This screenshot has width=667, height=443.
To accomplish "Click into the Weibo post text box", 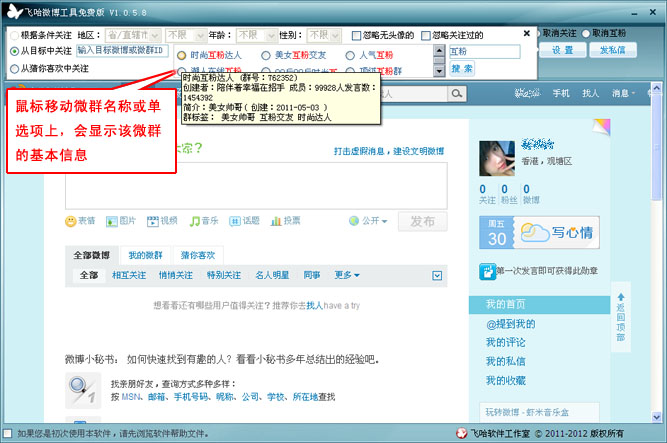I will [256, 186].
